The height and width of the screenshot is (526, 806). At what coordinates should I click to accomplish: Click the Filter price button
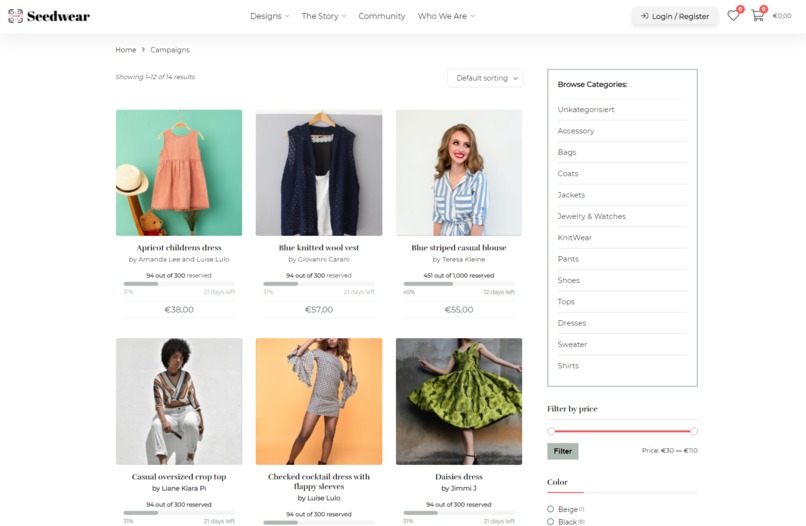tap(562, 451)
